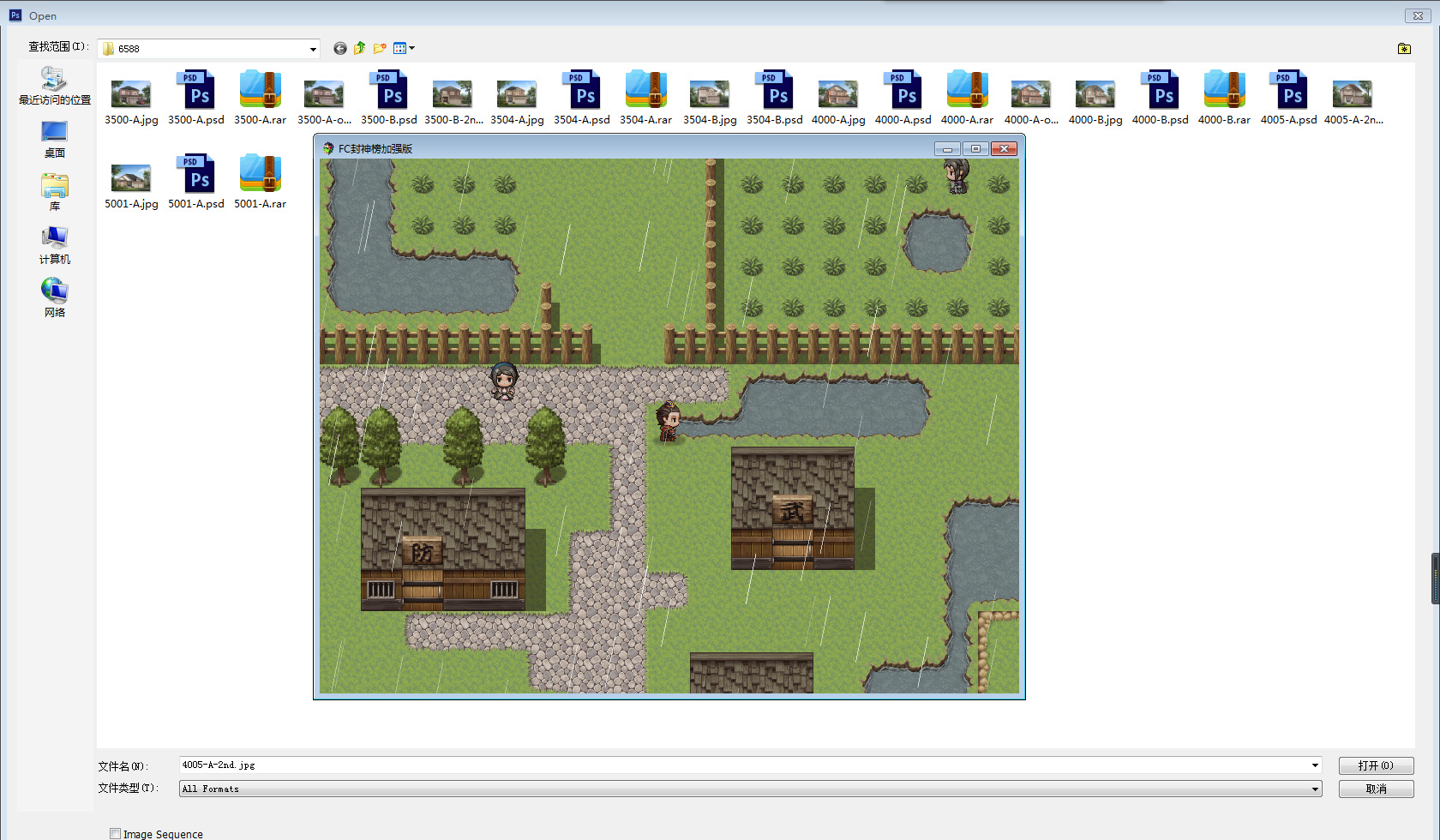Minimize the FC封神榜加强版 game window
Image resolution: width=1440 pixels, height=840 pixels.
[947, 148]
